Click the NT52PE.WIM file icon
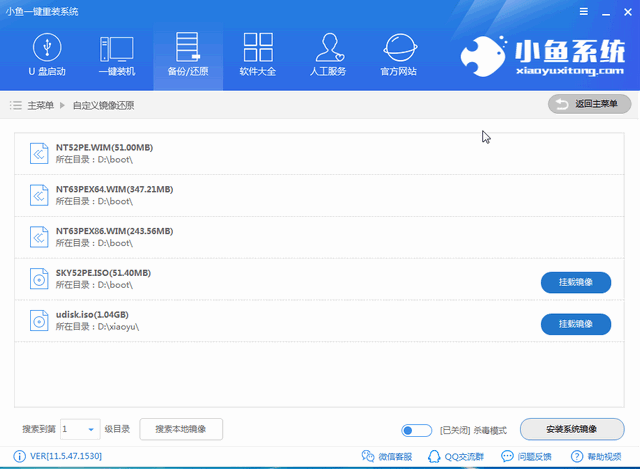The image size is (640, 469). point(38,154)
